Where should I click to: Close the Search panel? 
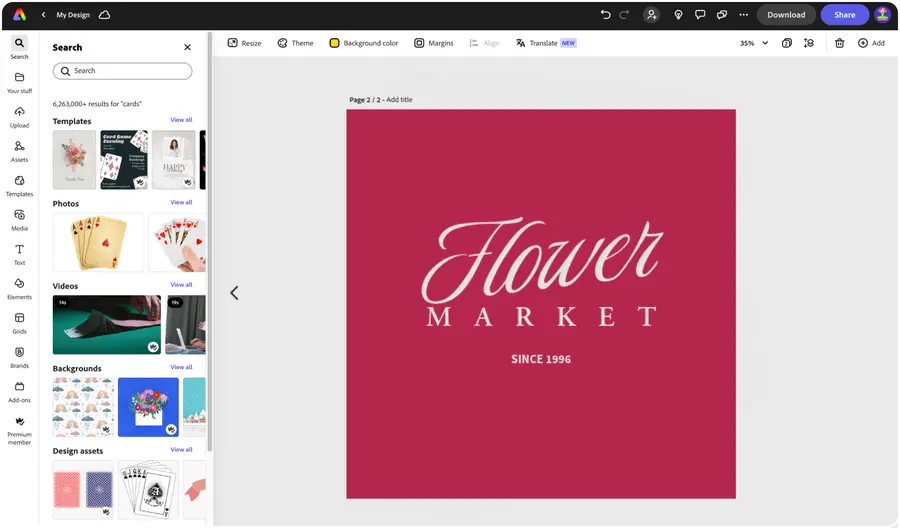point(187,47)
